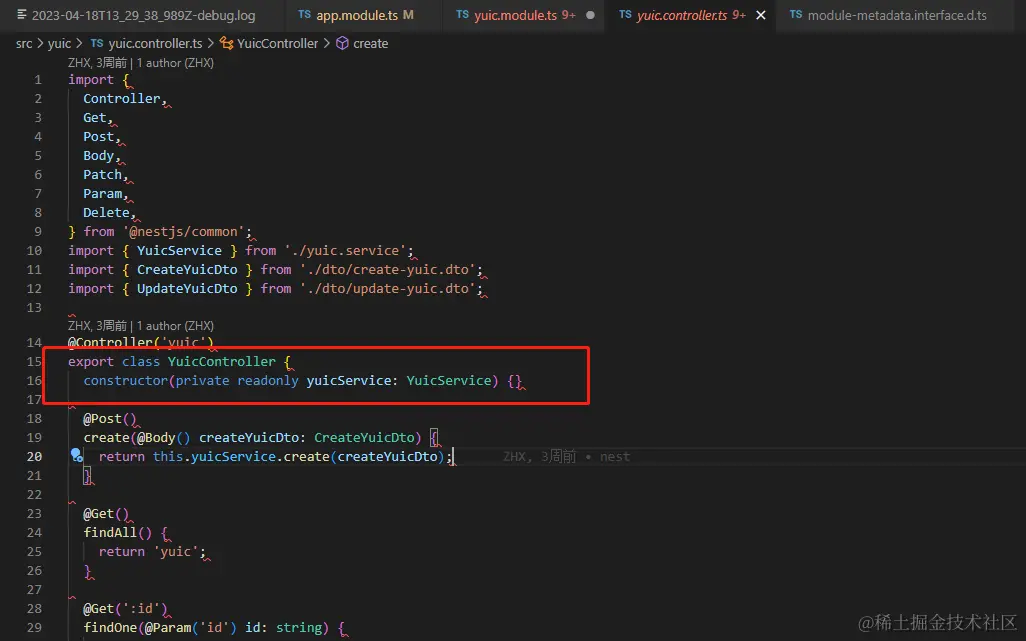1026x641 pixels.
Task: Click the '@nestjs/common' string on line 9
Action: click(183, 231)
